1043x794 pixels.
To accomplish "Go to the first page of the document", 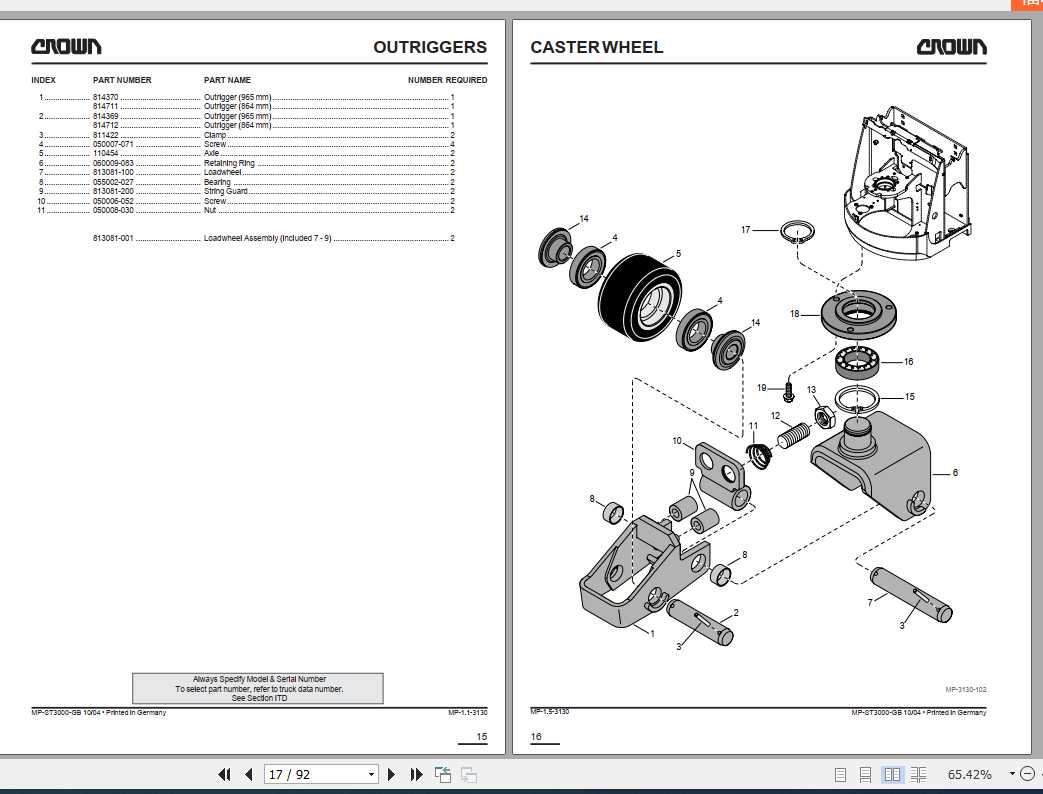I will (x=224, y=774).
